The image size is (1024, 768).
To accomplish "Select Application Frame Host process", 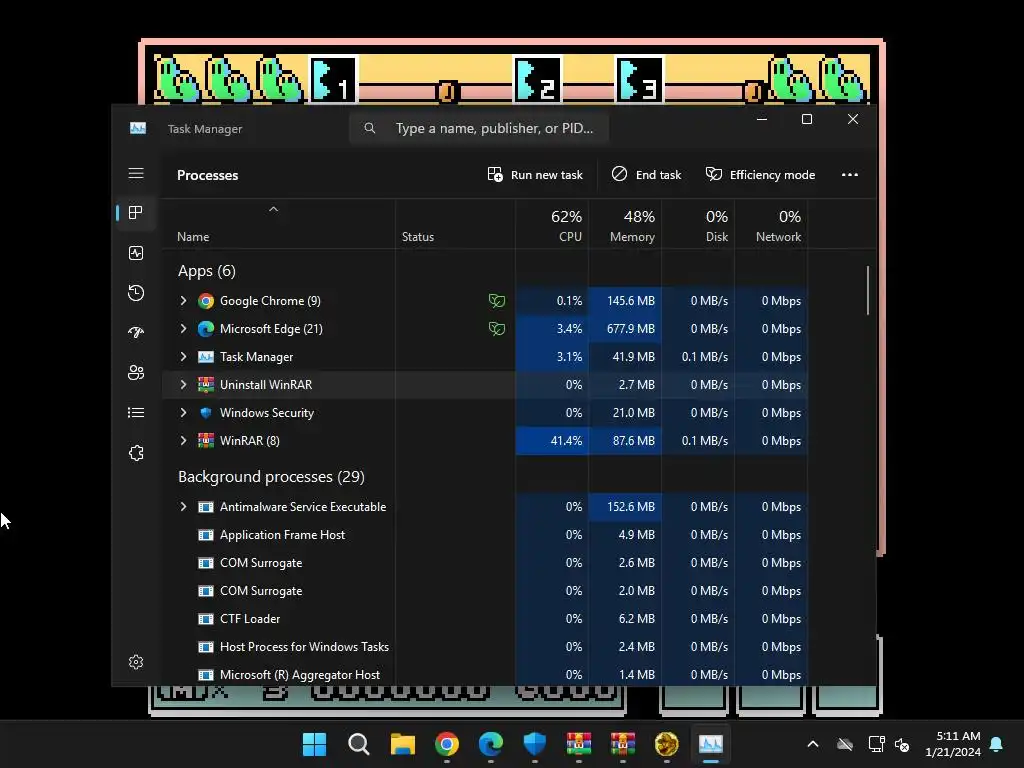I will (485, 535).
